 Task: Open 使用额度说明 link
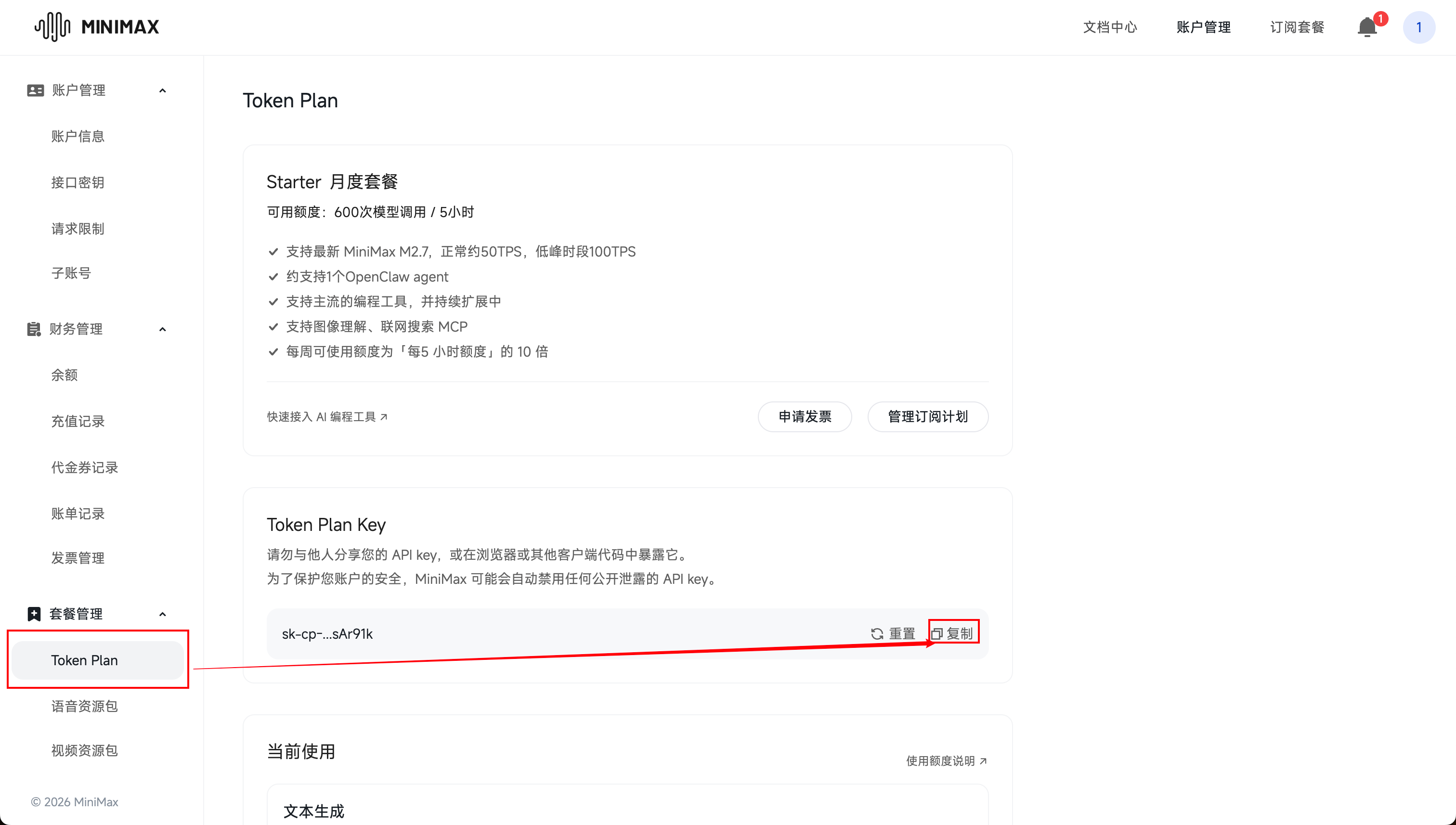click(x=947, y=761)
